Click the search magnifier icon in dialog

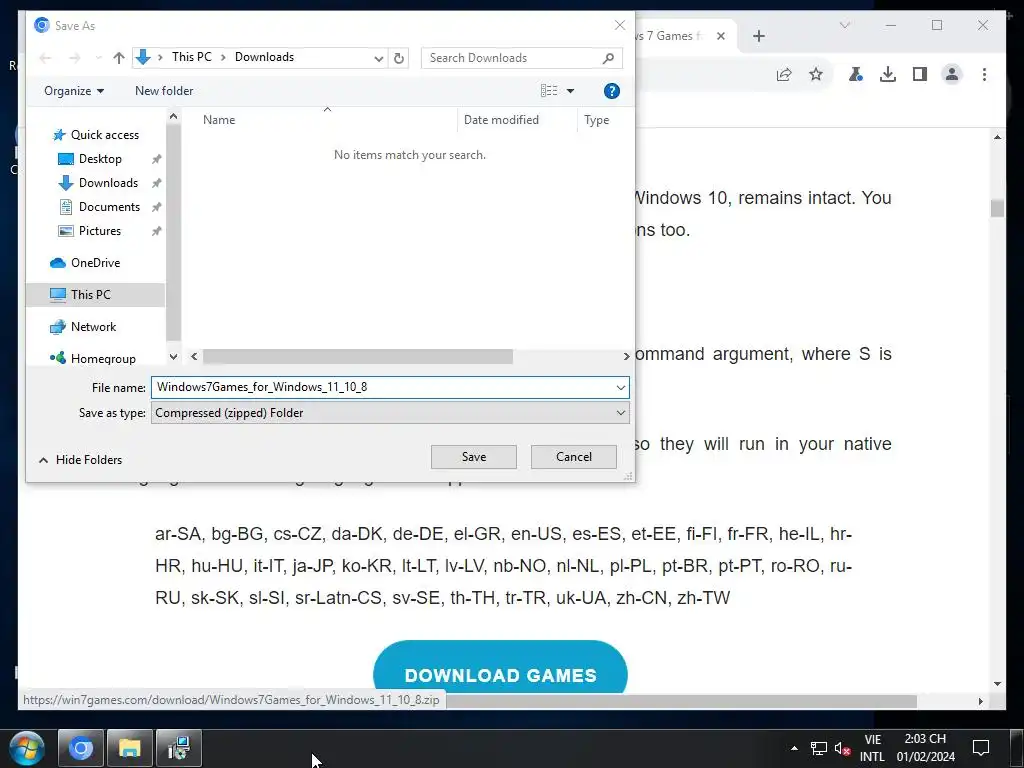click(x=608, y=58)
